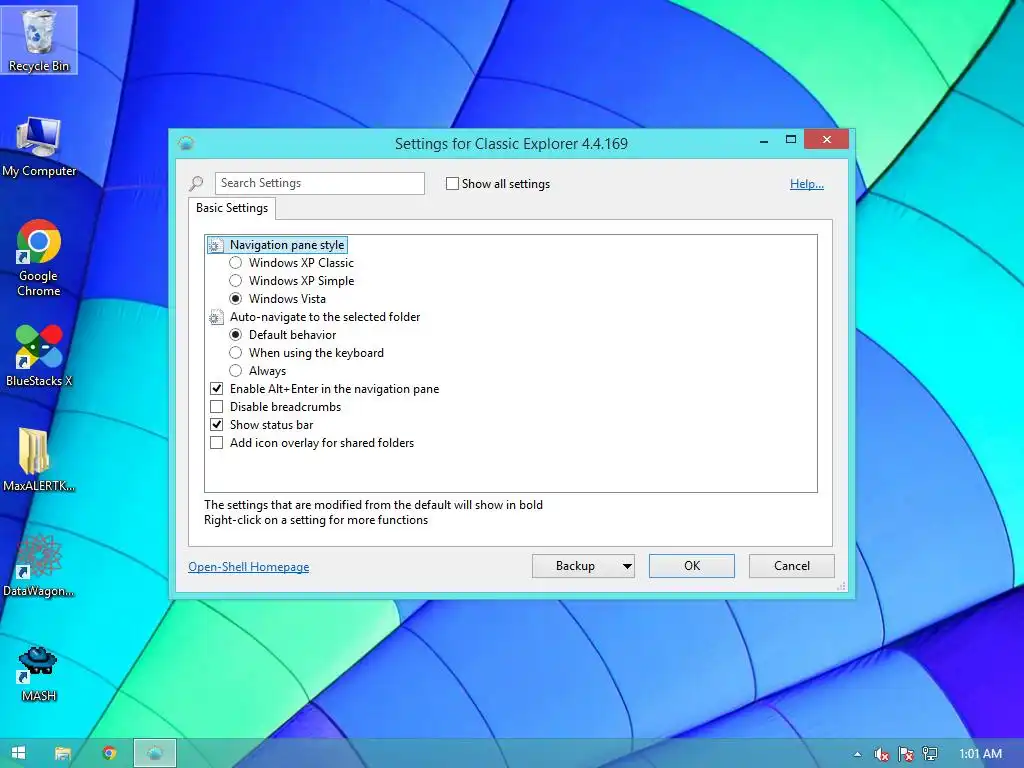Minimize the Classic Explorer settings window

pos(763,140)
